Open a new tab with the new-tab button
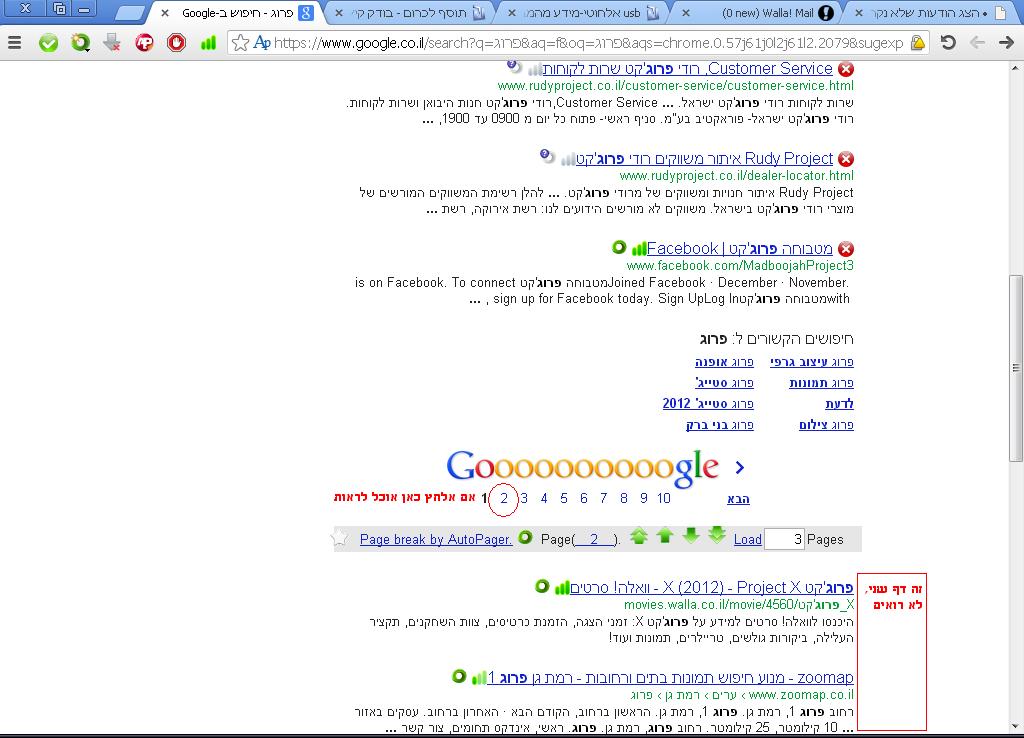The image size is (1024, 738). tap(131, 12)
